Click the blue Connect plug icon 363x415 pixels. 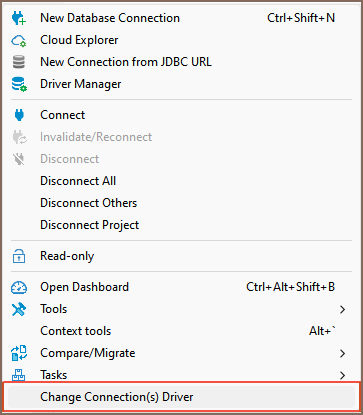[19, 115]
